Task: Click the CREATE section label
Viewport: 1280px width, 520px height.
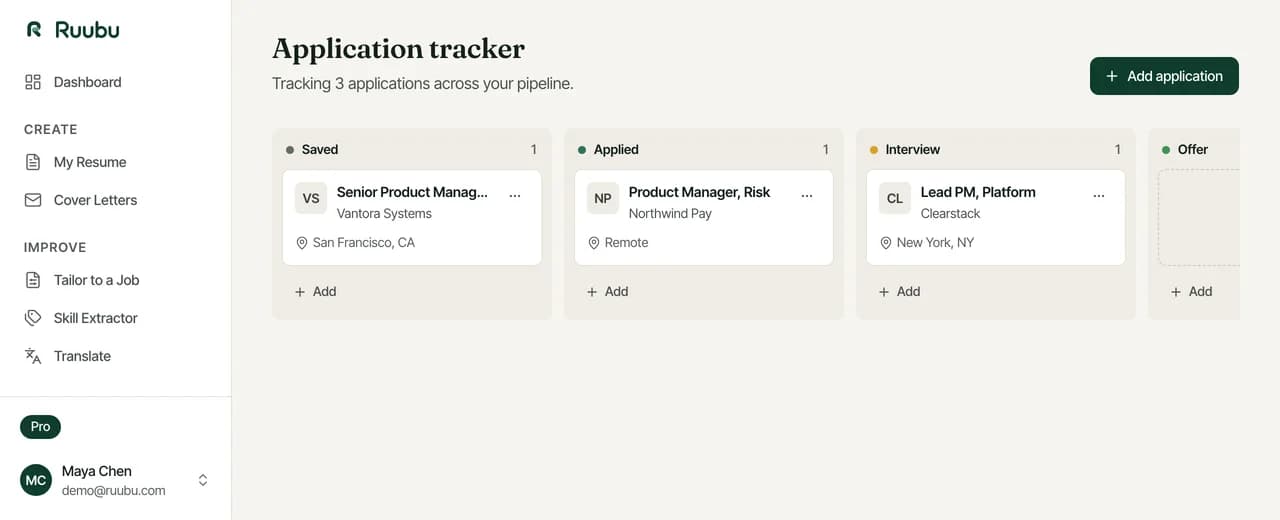Action: pos(51,130)
